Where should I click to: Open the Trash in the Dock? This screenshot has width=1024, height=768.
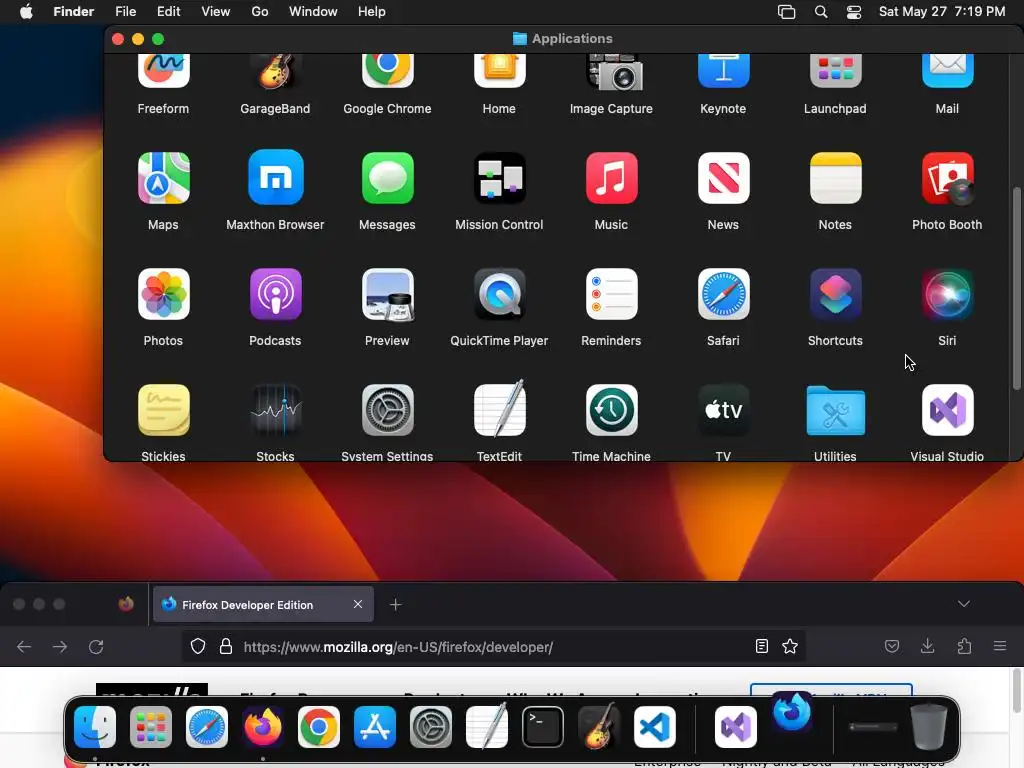pos(929,726)
